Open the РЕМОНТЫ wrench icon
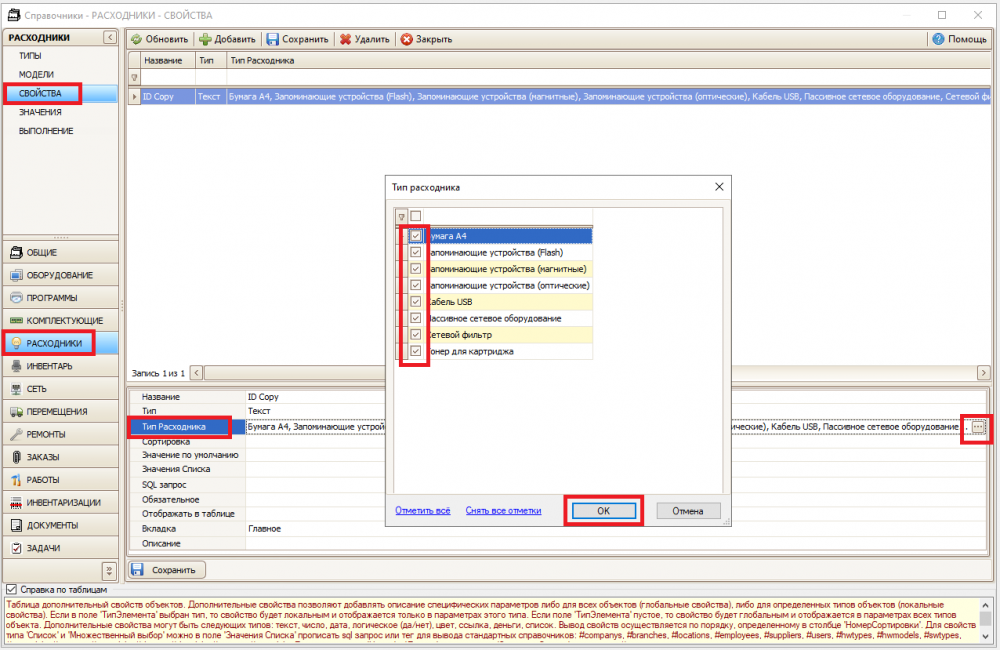 (x=17, y=434)
